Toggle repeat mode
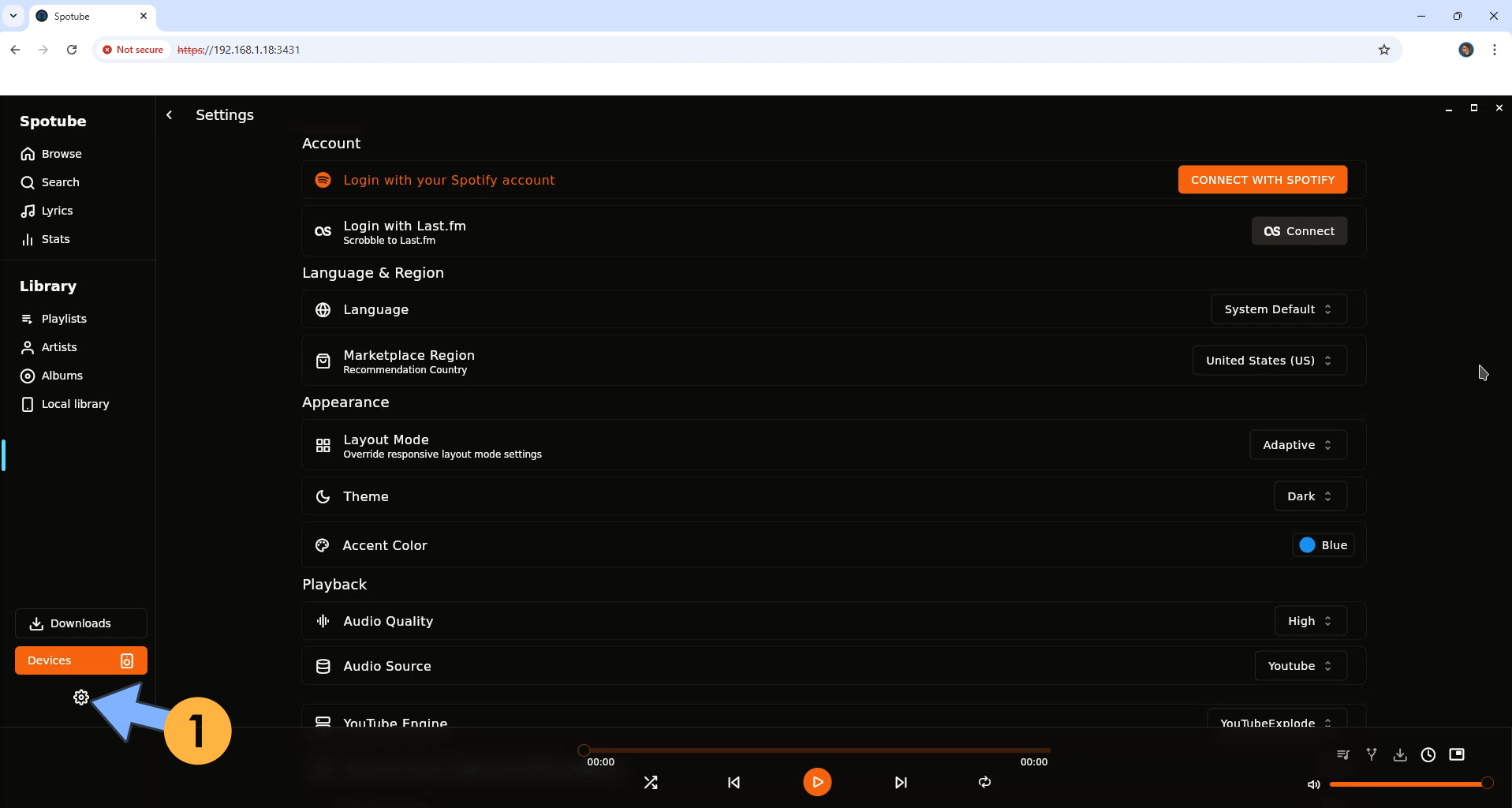Viewport: 1512px width, 808px height. point(984,782)
